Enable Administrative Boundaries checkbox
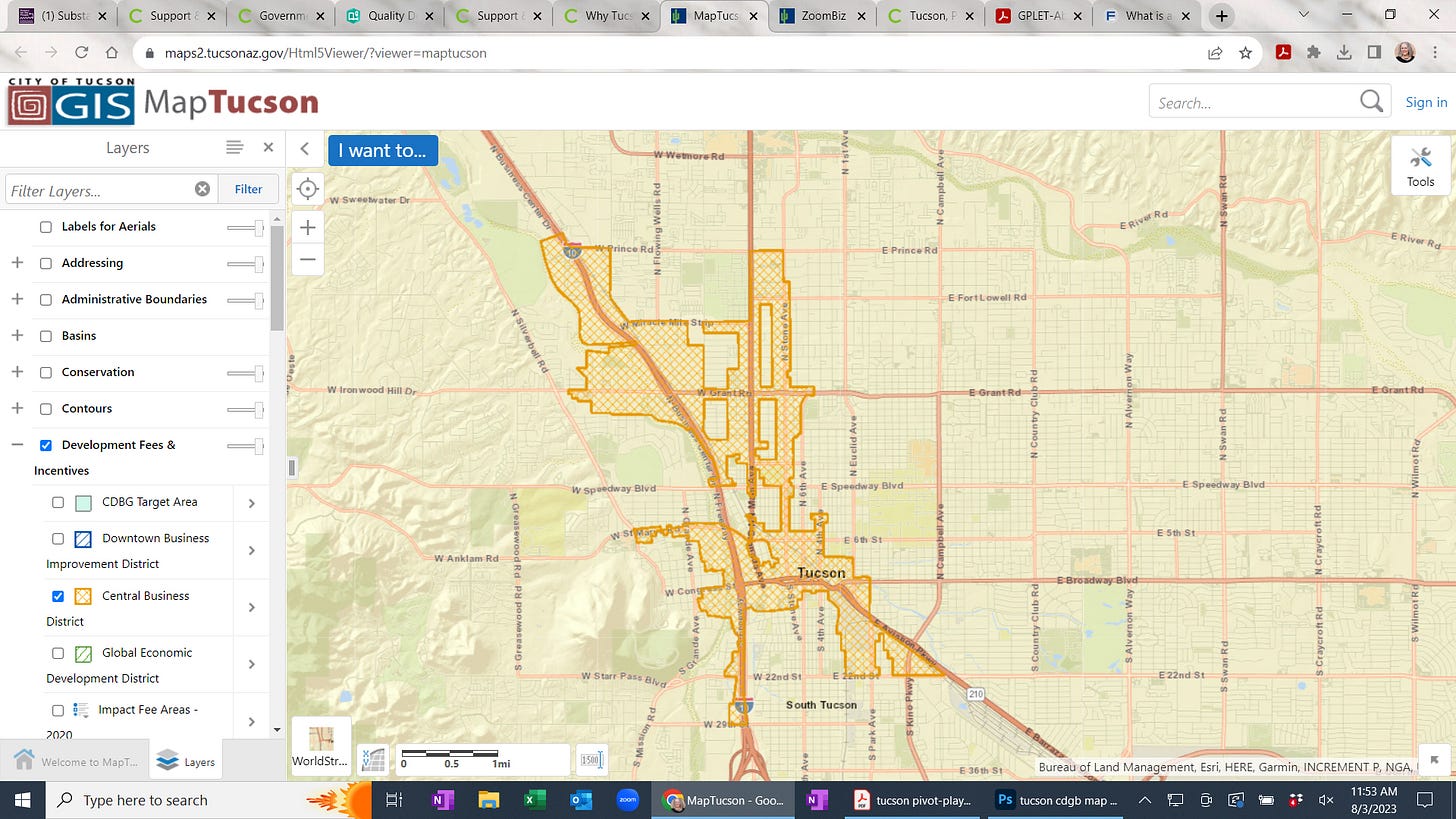 pos(46,300)
